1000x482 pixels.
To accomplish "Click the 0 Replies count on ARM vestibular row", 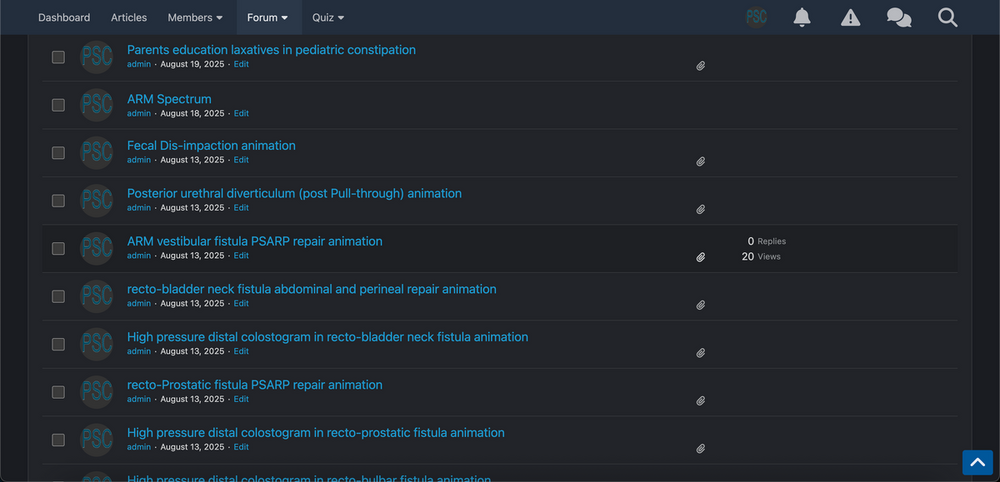I will tap(767, 241).
